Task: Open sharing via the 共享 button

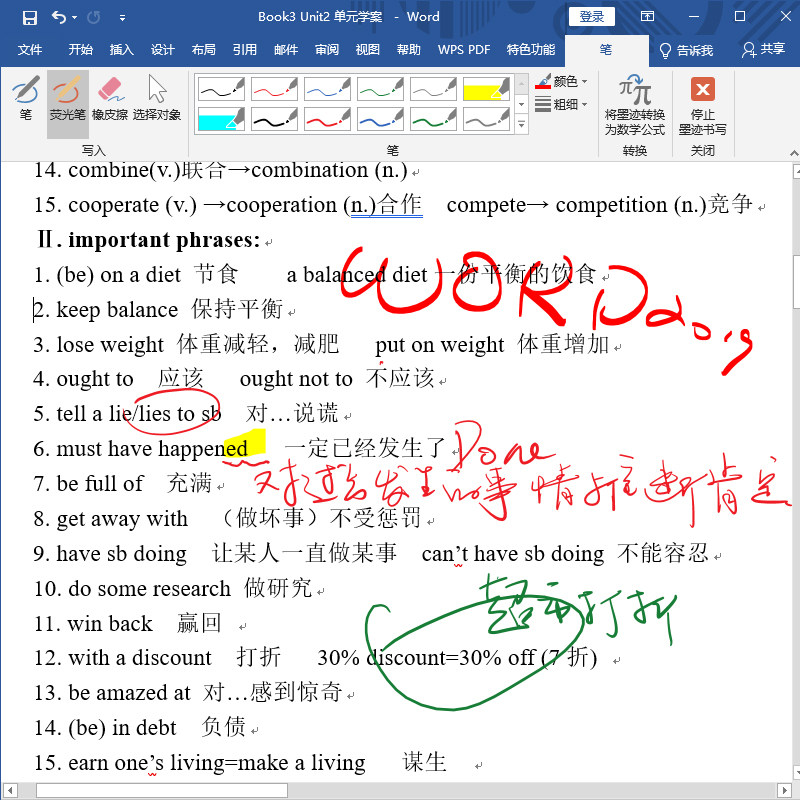Action: pyautogui.click(x=764, y=49)
